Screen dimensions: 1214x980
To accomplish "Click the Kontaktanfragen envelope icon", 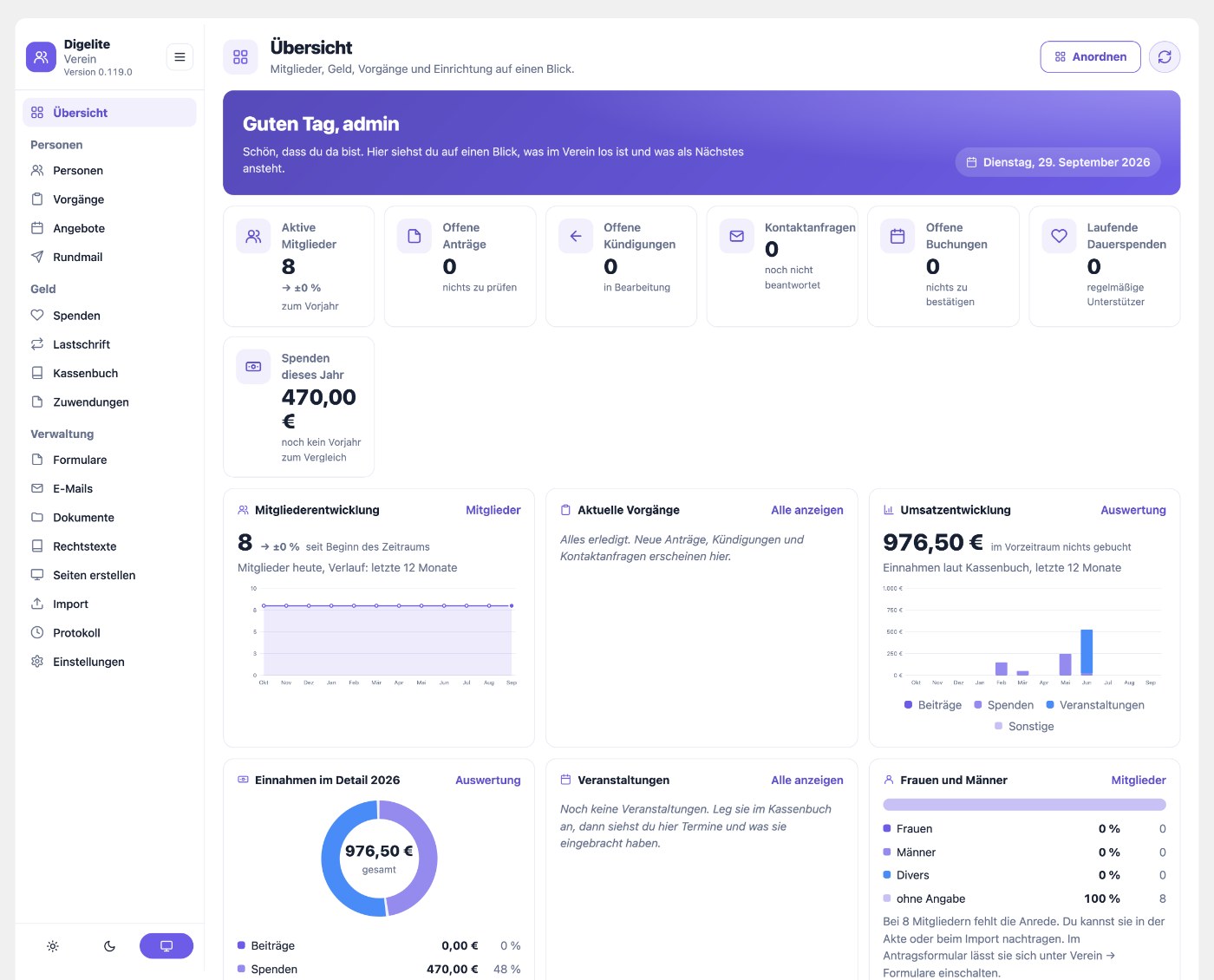I will [737, 236].
